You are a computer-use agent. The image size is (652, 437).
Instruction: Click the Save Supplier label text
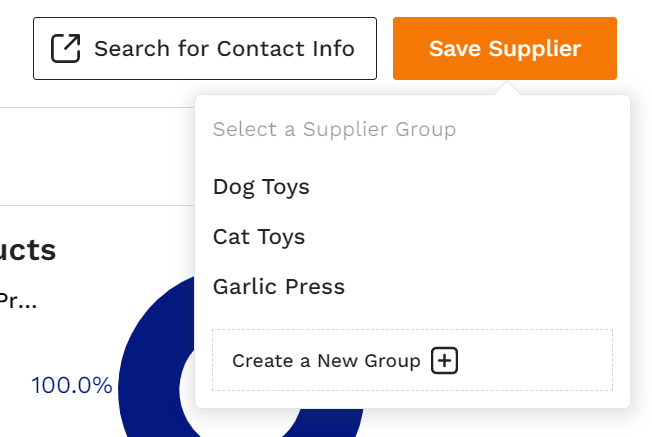point(505,49)
